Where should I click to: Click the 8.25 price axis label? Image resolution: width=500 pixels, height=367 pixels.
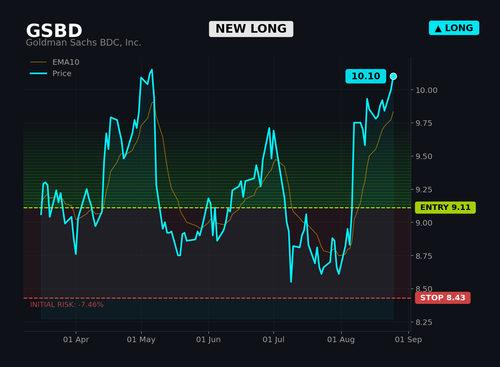click(x=424, y=322)
